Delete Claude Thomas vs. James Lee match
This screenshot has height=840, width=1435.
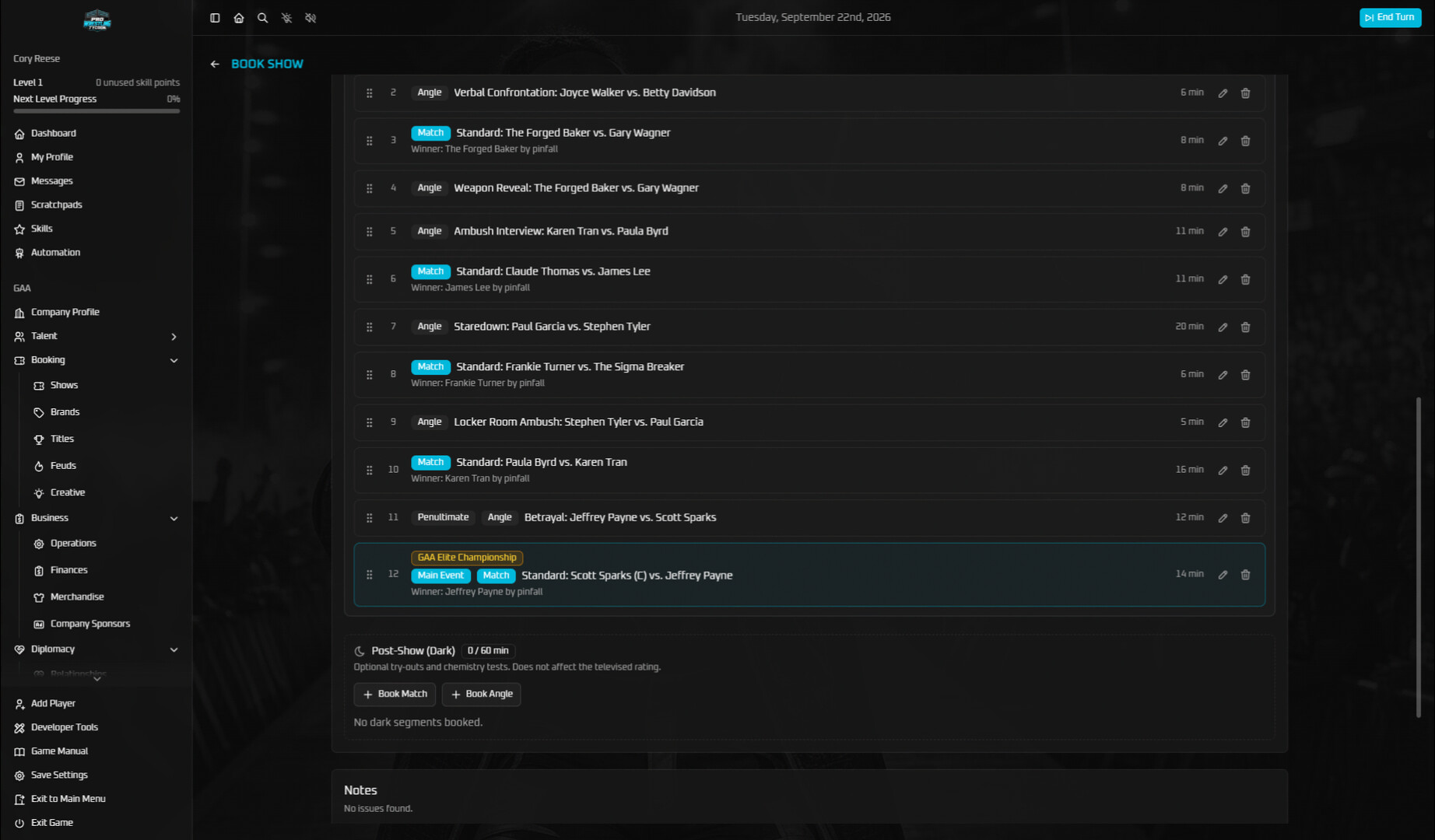[1245, 279]
